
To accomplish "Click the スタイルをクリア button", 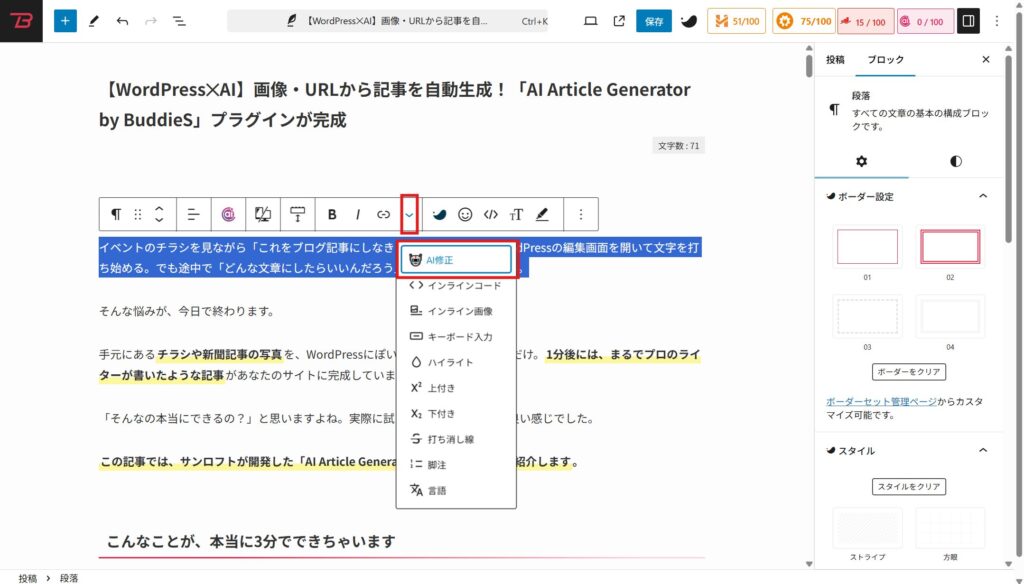I will (908, 486).
